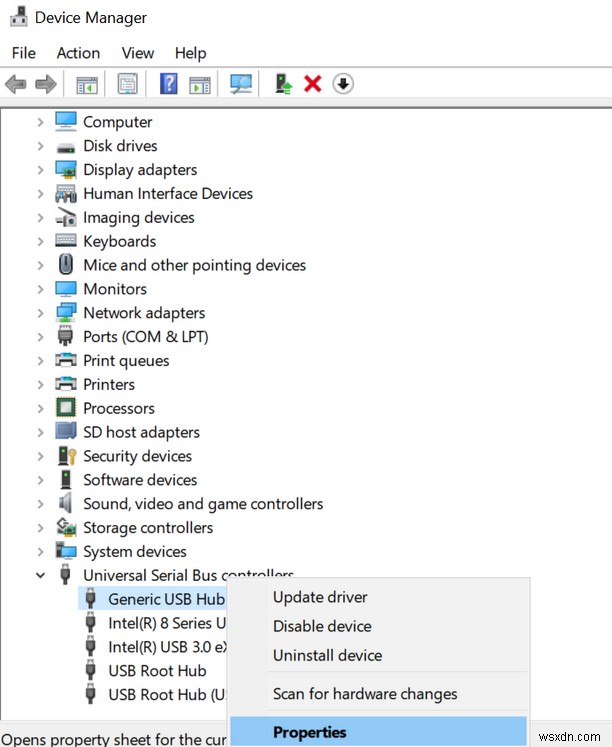Screen dimensions: 612x747
Task: Open the Action menu
Action: pyautogui.click(x=78, y=53)
